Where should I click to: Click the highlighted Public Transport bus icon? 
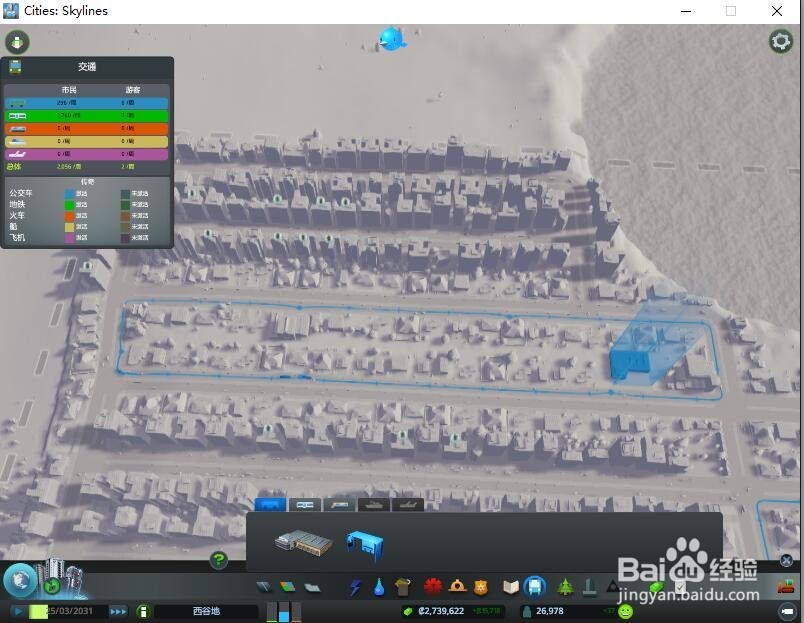click(x=535, y=587)
